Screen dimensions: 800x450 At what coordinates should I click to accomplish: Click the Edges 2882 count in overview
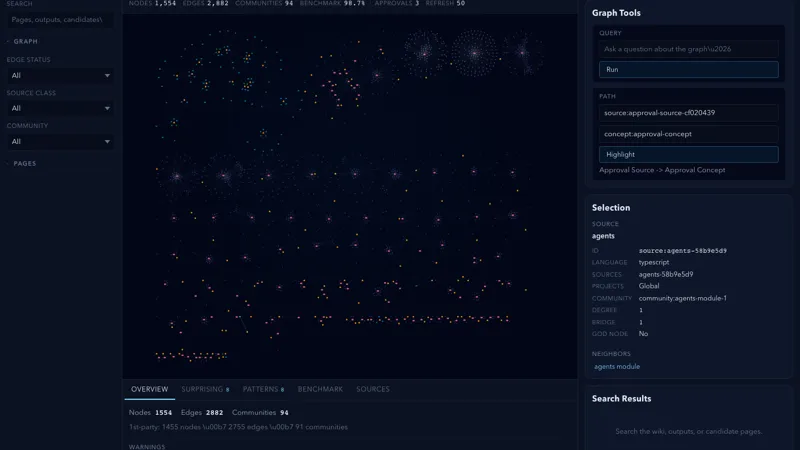pos(202,412)
